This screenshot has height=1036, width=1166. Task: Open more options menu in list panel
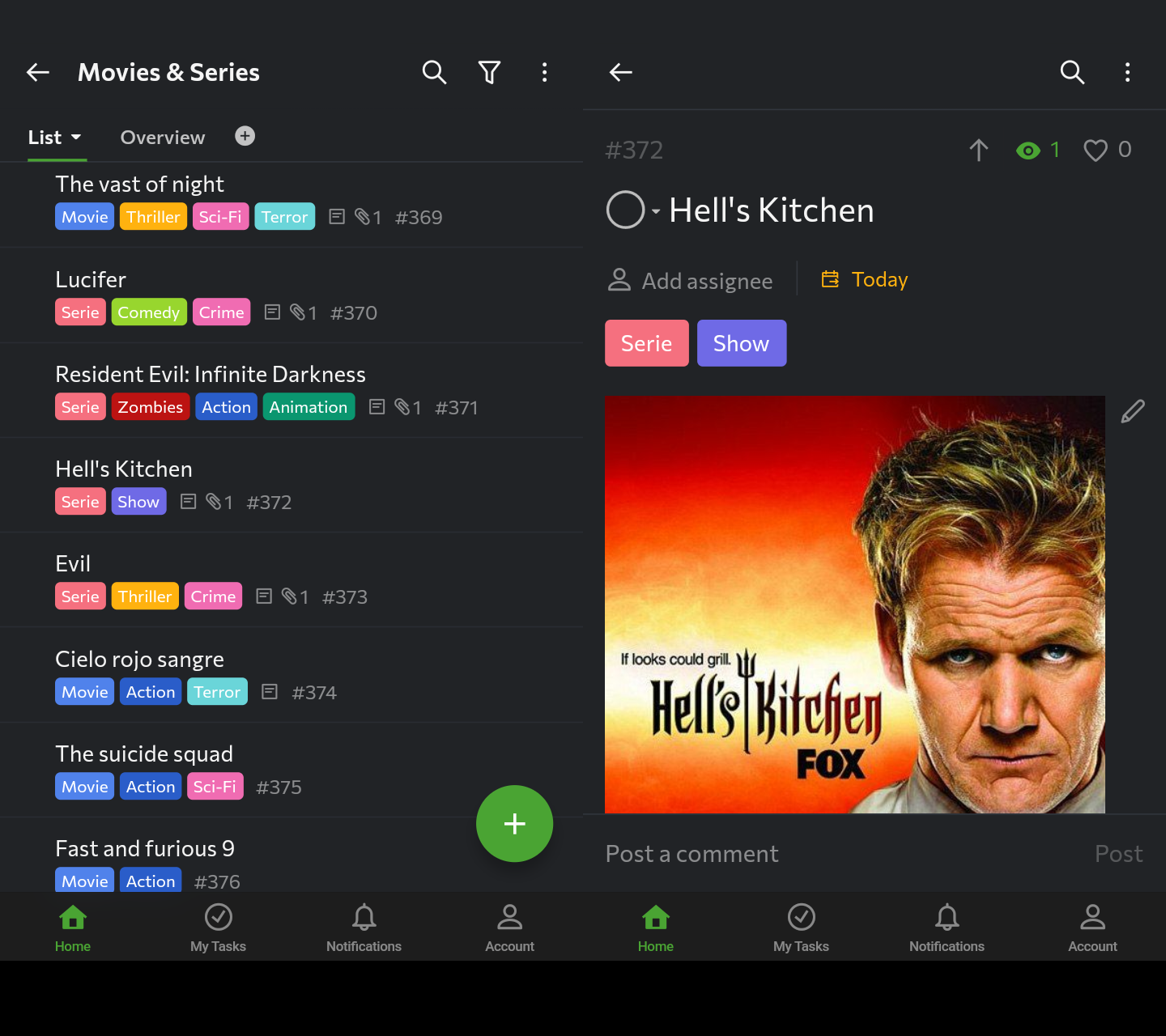(544, 73)
